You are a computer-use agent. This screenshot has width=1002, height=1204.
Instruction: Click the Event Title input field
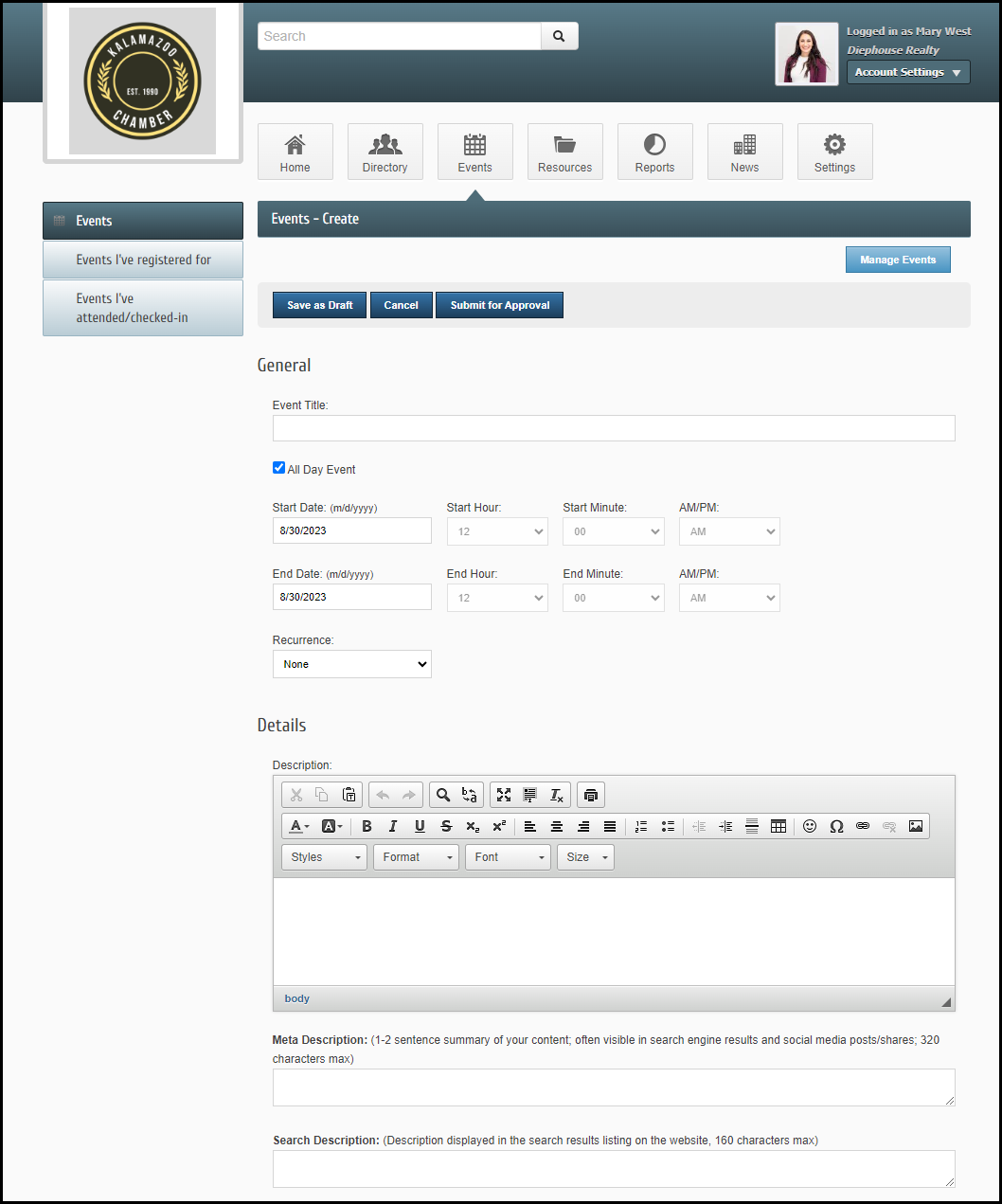tap(613, 428)
